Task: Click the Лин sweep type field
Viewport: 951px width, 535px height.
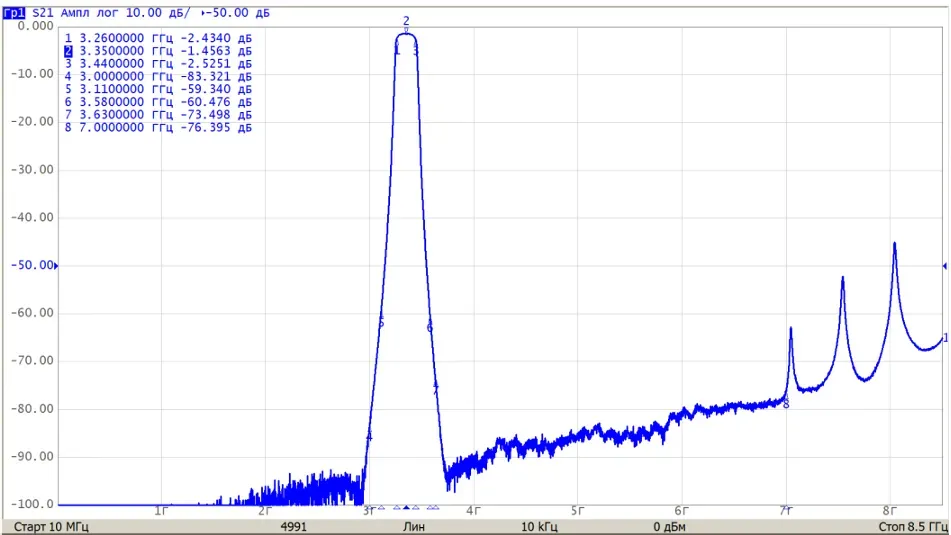Action: click(414, 527)
